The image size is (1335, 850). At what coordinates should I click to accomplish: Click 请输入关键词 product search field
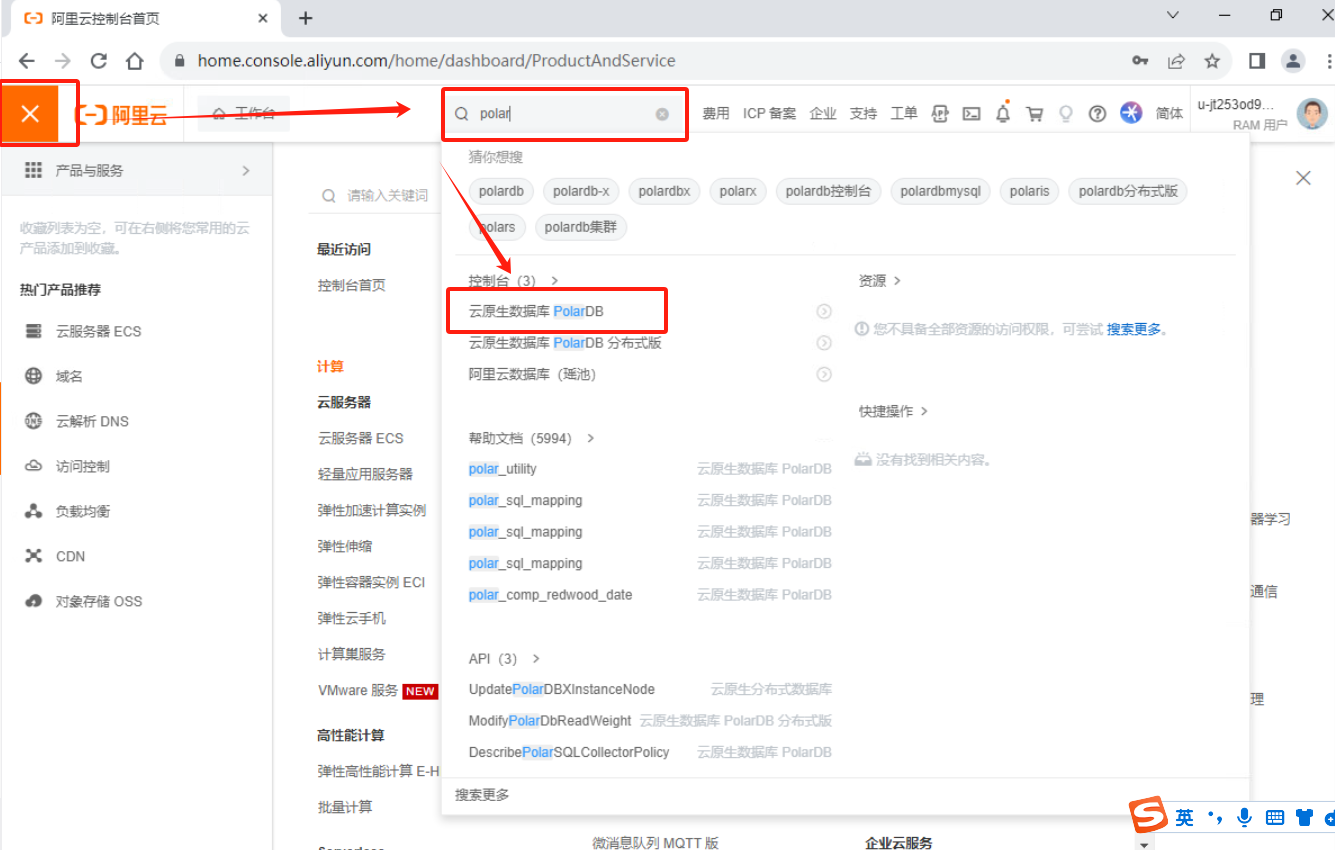coord(377,196)
